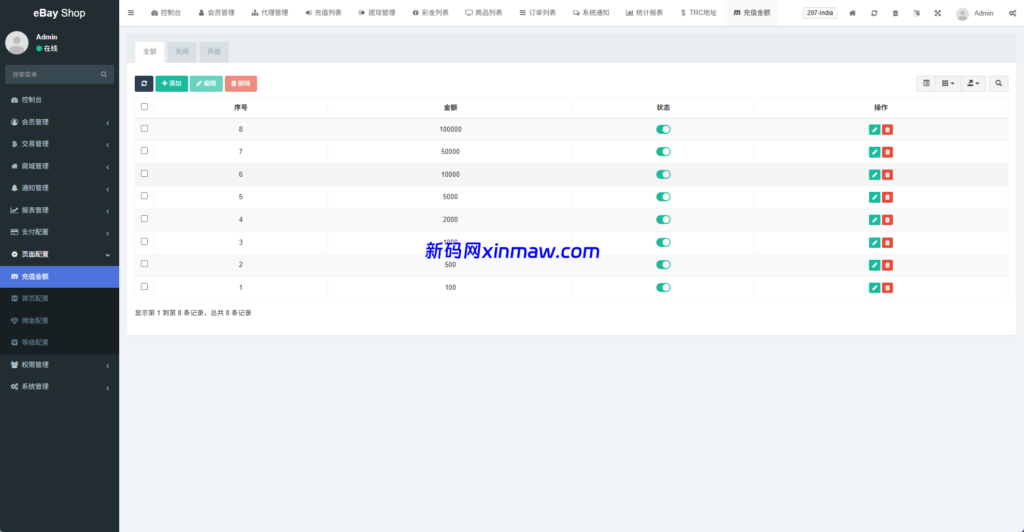Open 统计报表 in the top nav
The height and width of the screenshot is (532, 1024).
[644, 13]
